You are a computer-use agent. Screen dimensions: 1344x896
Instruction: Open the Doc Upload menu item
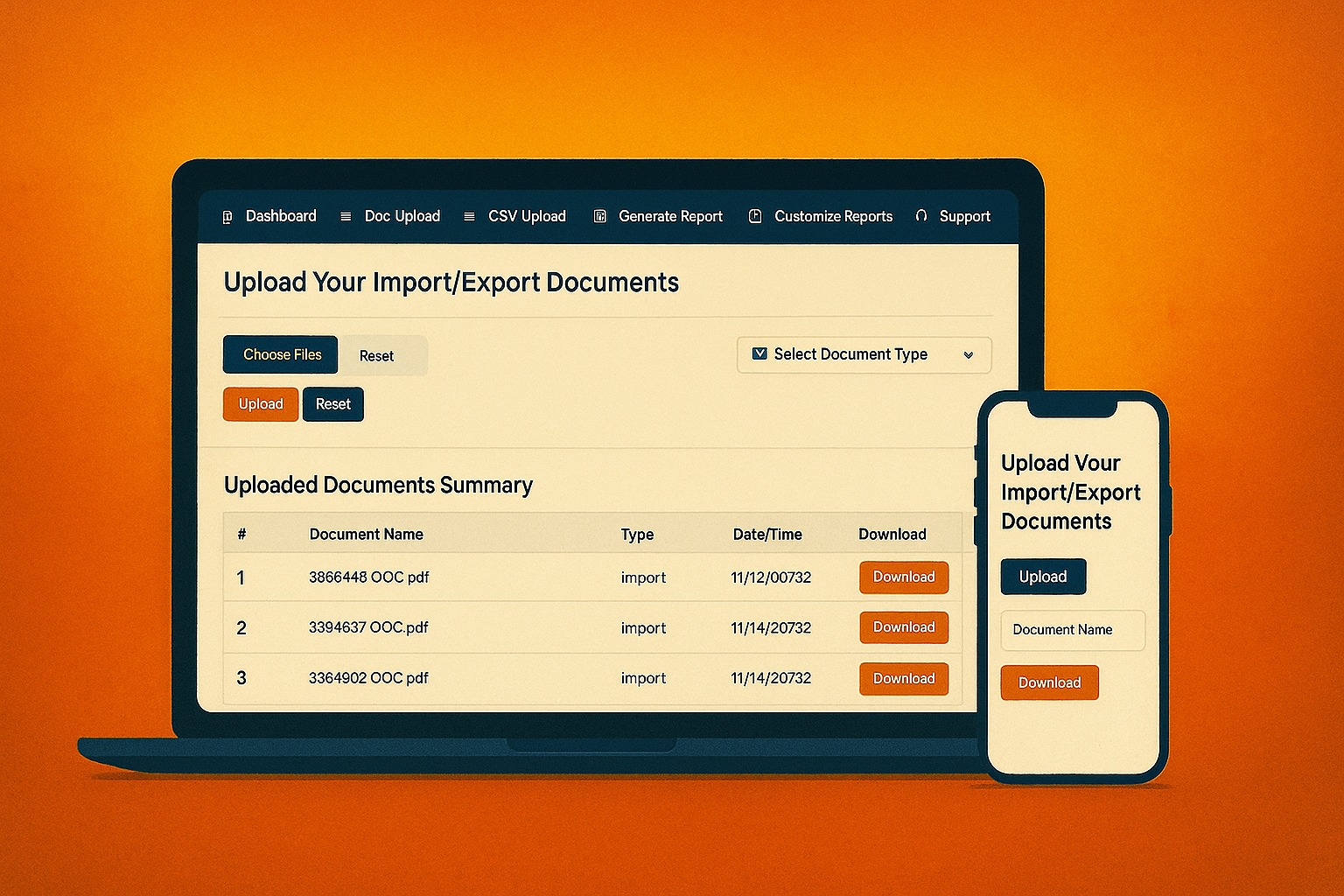[402, 216]
